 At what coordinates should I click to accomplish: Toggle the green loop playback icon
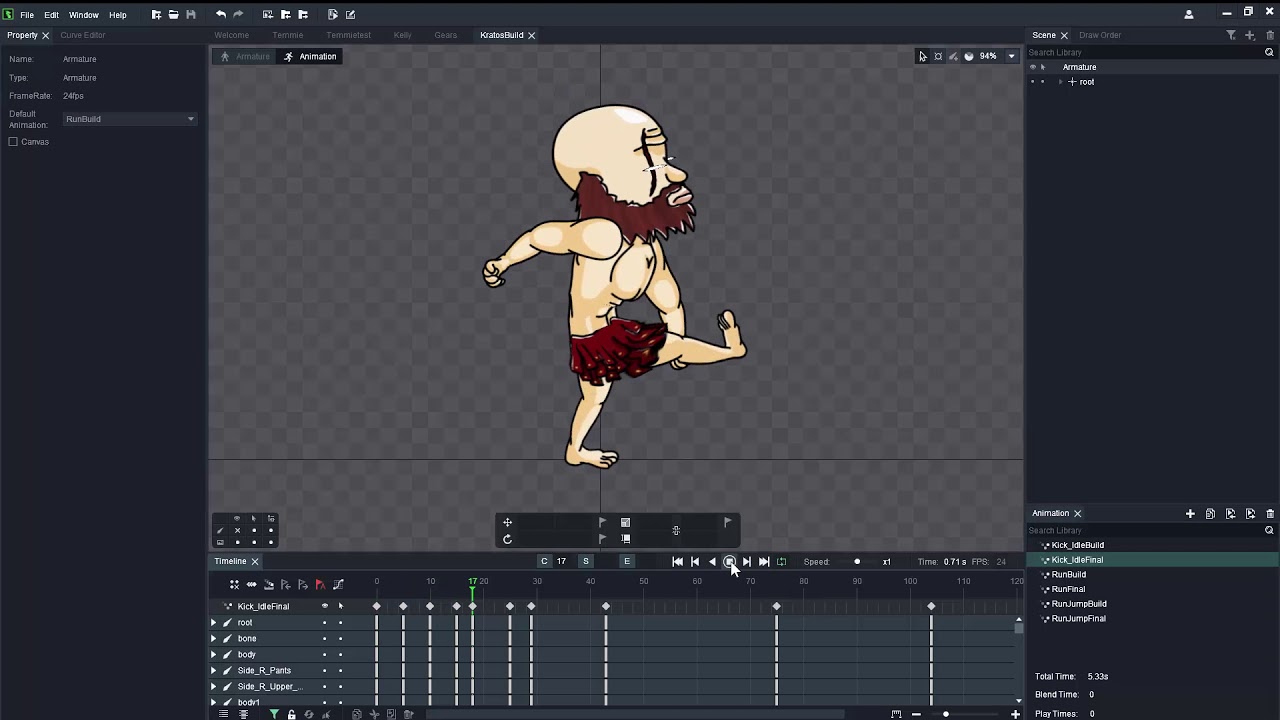781,562
